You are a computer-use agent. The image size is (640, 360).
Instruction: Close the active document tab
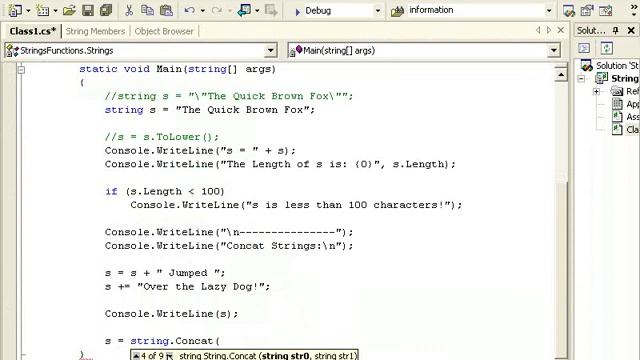[x=561, y=30]
